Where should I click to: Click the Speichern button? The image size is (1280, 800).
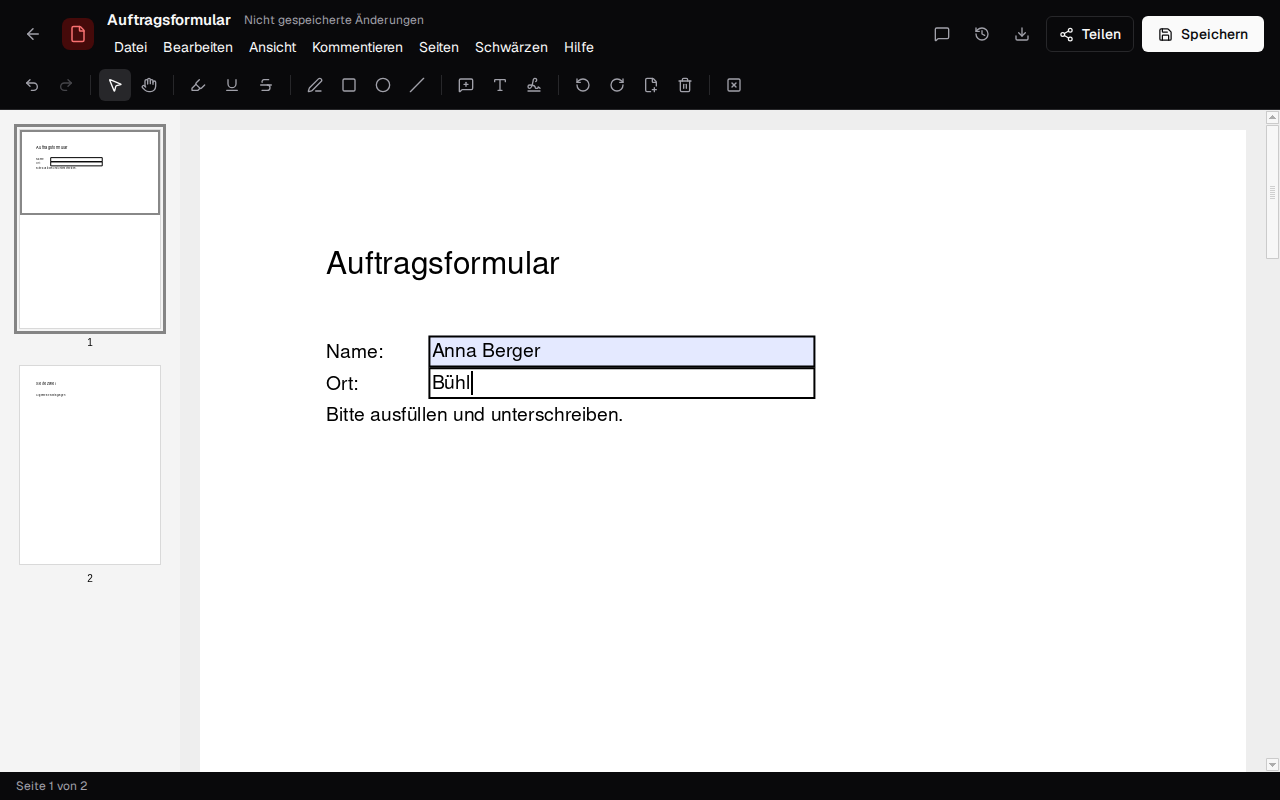tap(1203, 34)
